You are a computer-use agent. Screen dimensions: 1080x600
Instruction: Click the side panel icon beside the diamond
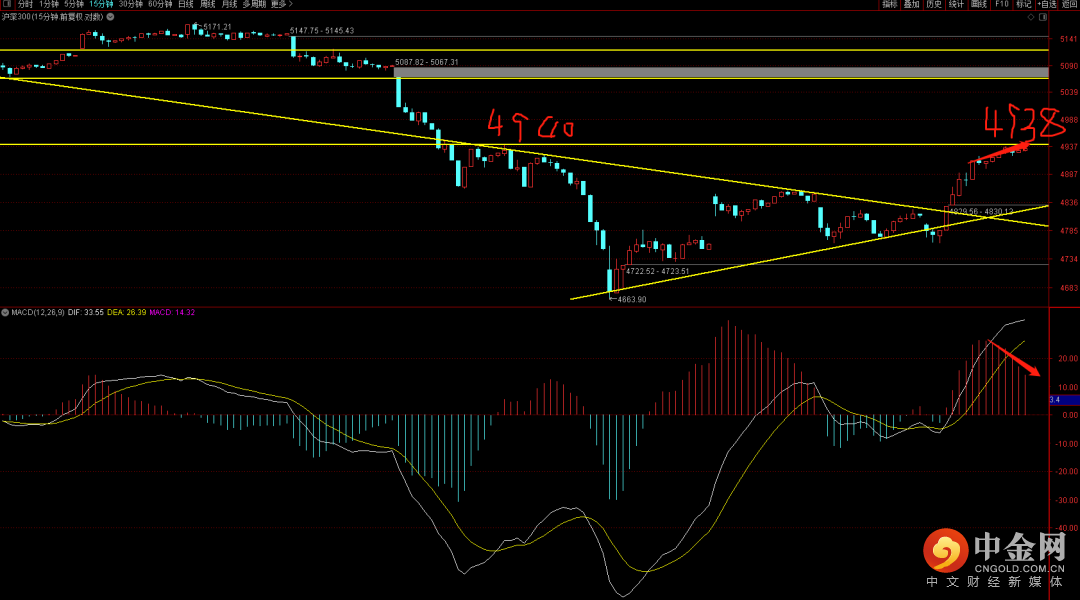click(1045, 17)
